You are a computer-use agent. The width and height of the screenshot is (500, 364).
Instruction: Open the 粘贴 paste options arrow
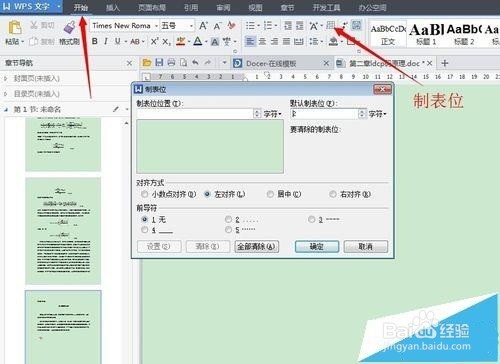(23, 42)
